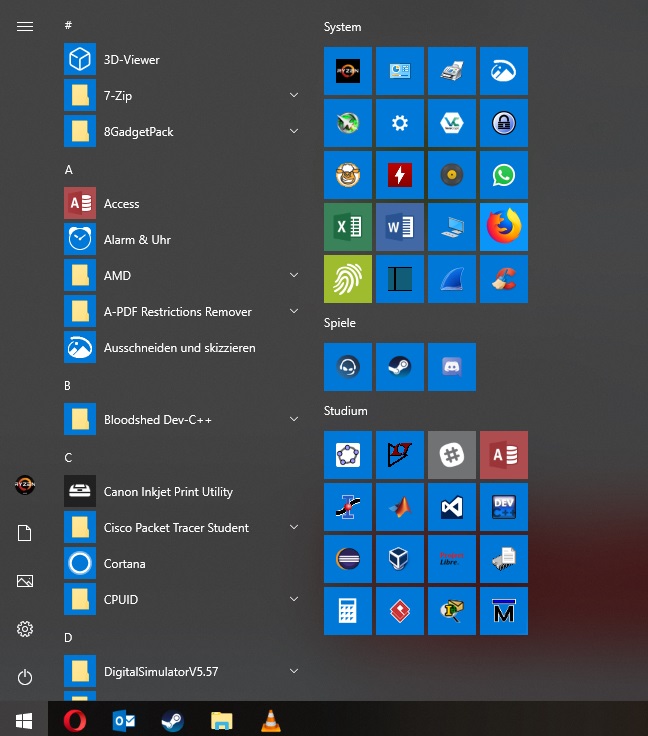Expand the CPUID folder
This screenshot has width=648, height=736.
tap(294, 599)
